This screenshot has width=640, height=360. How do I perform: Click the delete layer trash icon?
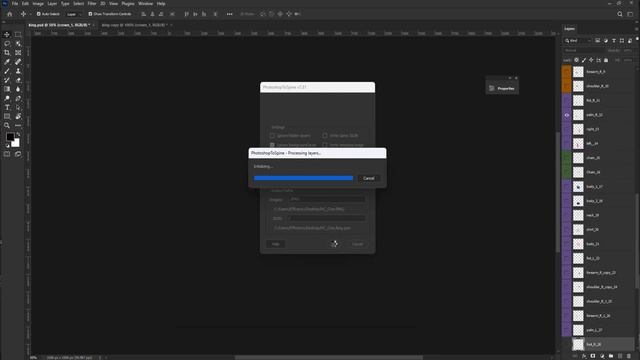click(629, 356)
